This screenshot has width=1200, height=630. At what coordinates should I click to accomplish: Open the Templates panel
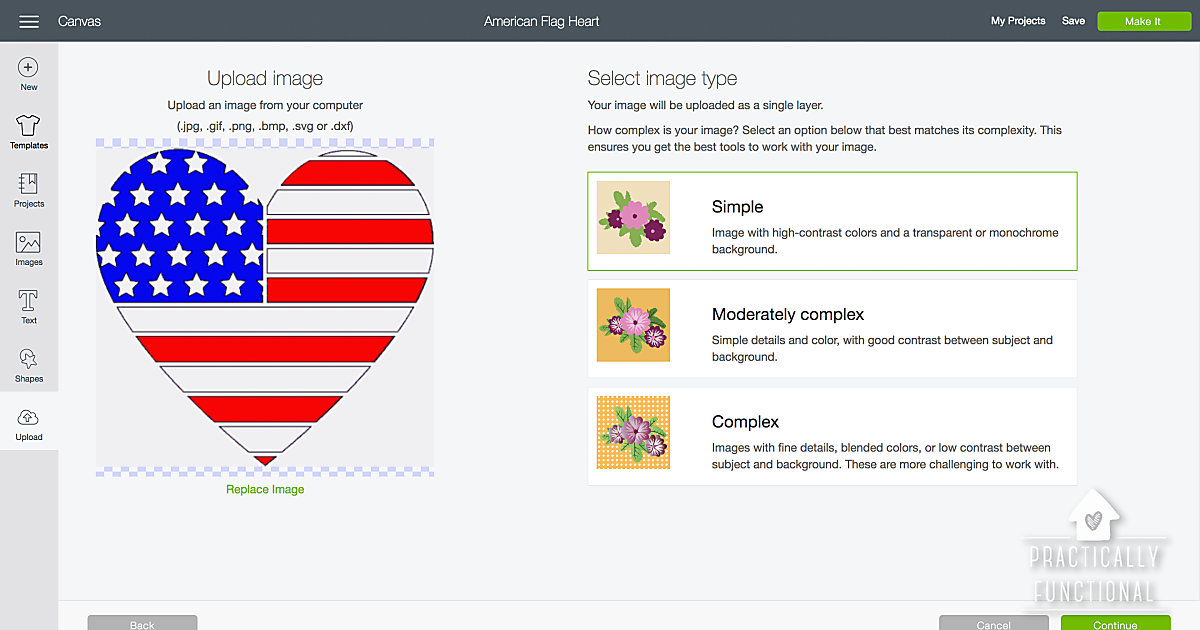coord(29,131)
